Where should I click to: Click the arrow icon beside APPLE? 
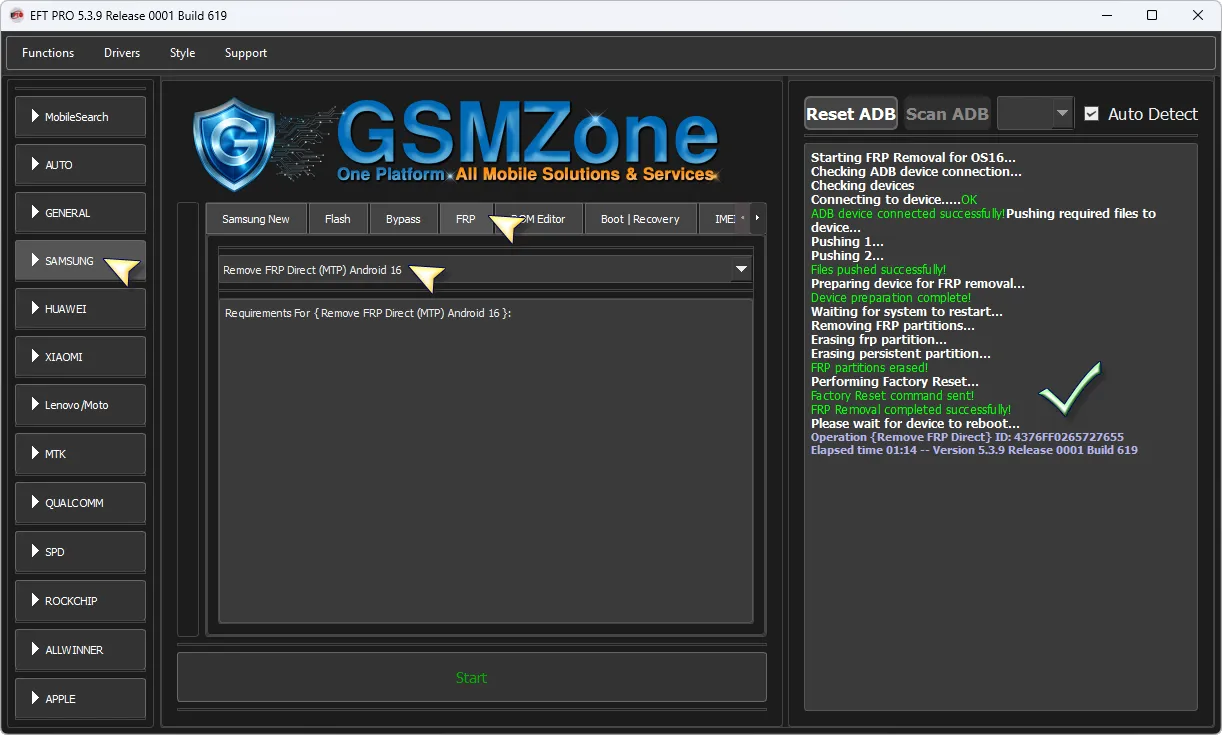(x=35, y=698)
